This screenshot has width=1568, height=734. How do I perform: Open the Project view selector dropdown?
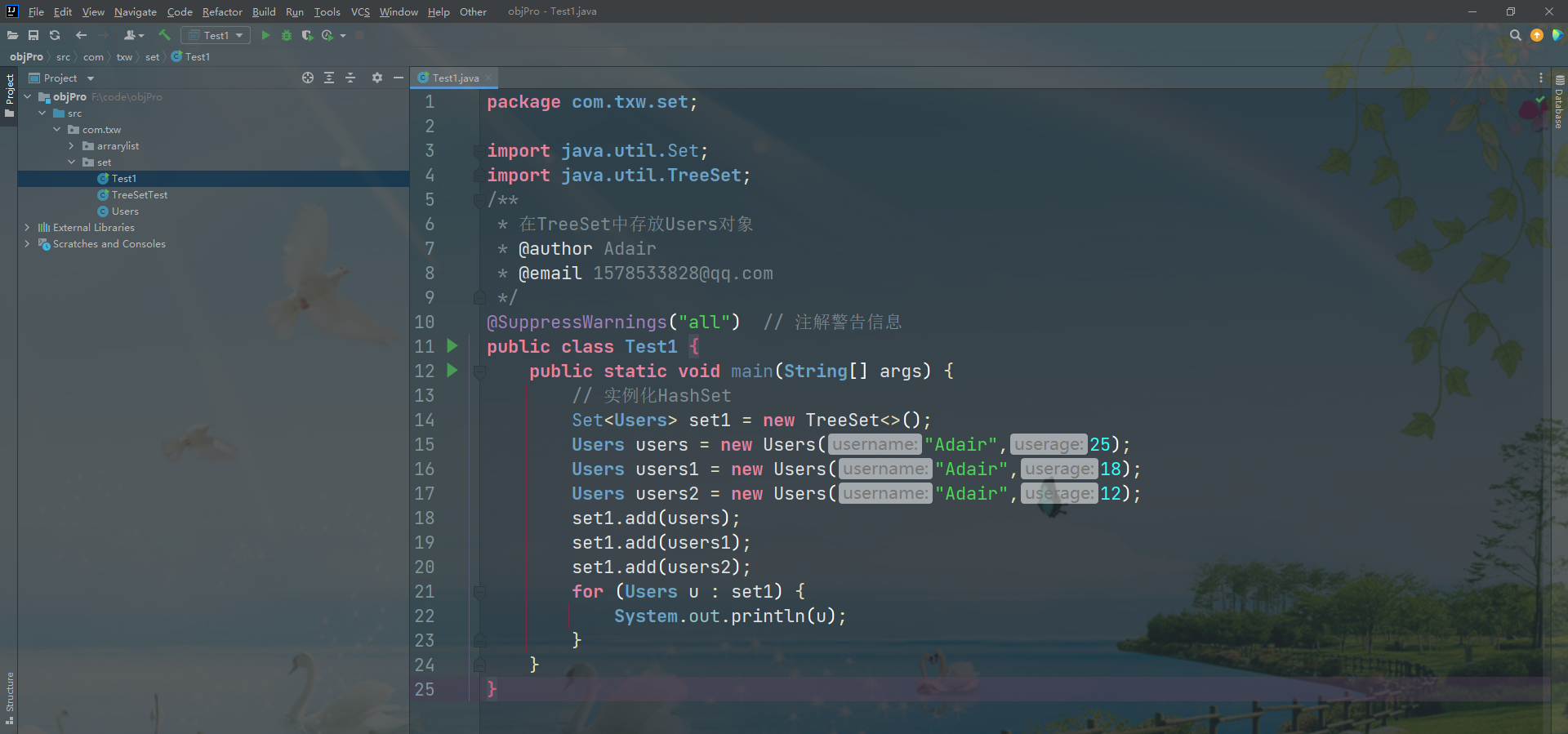click(62, 78)
